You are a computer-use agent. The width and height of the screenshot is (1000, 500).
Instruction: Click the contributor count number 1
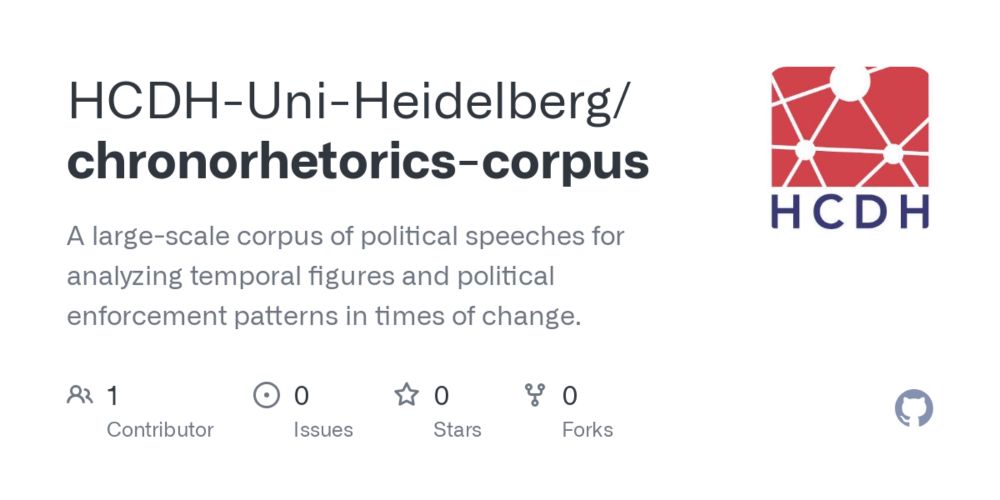112,396
